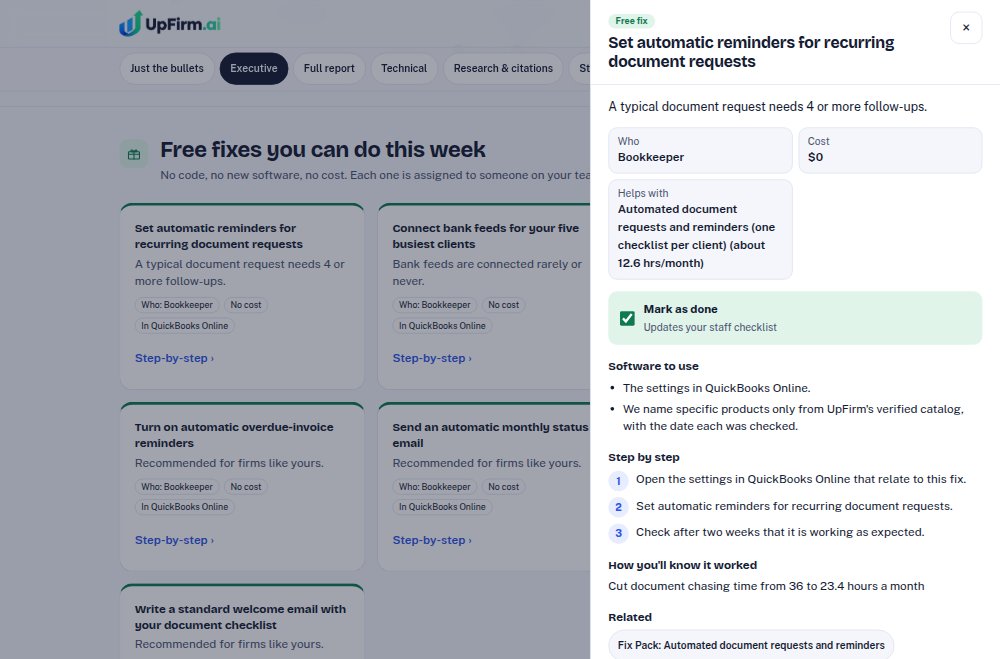The image size is (1000, 659).
Task: Open Step-by-step for Connect bank feeds card
Action: tap(432, 359)
